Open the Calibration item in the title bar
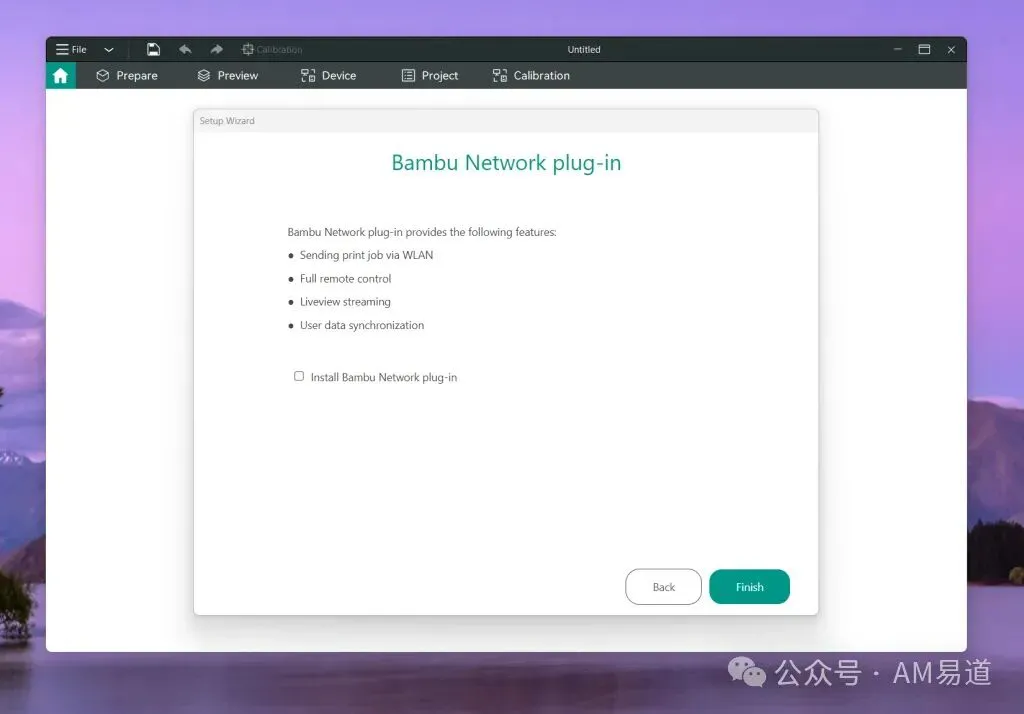 [x=272, y=50]
